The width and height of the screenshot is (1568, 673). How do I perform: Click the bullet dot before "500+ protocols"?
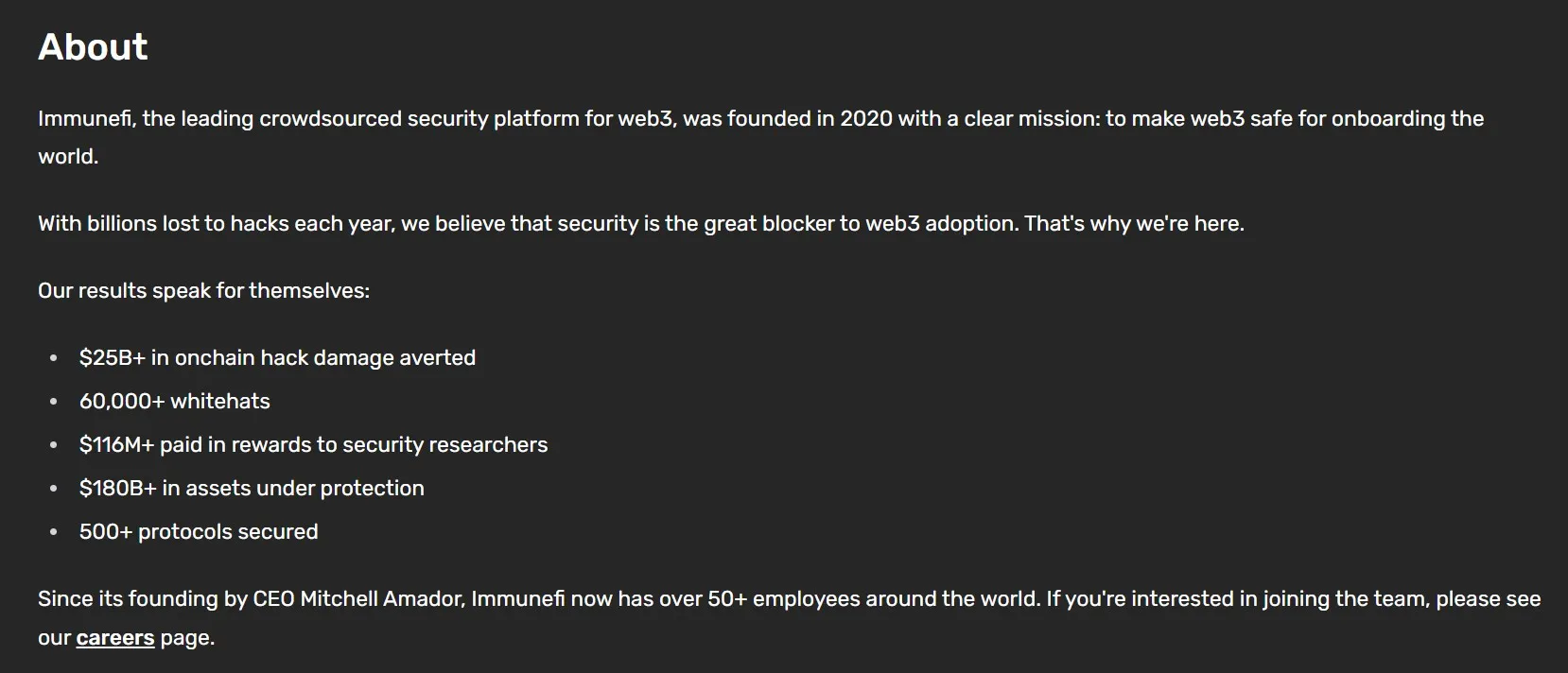[x=54, y=532]
